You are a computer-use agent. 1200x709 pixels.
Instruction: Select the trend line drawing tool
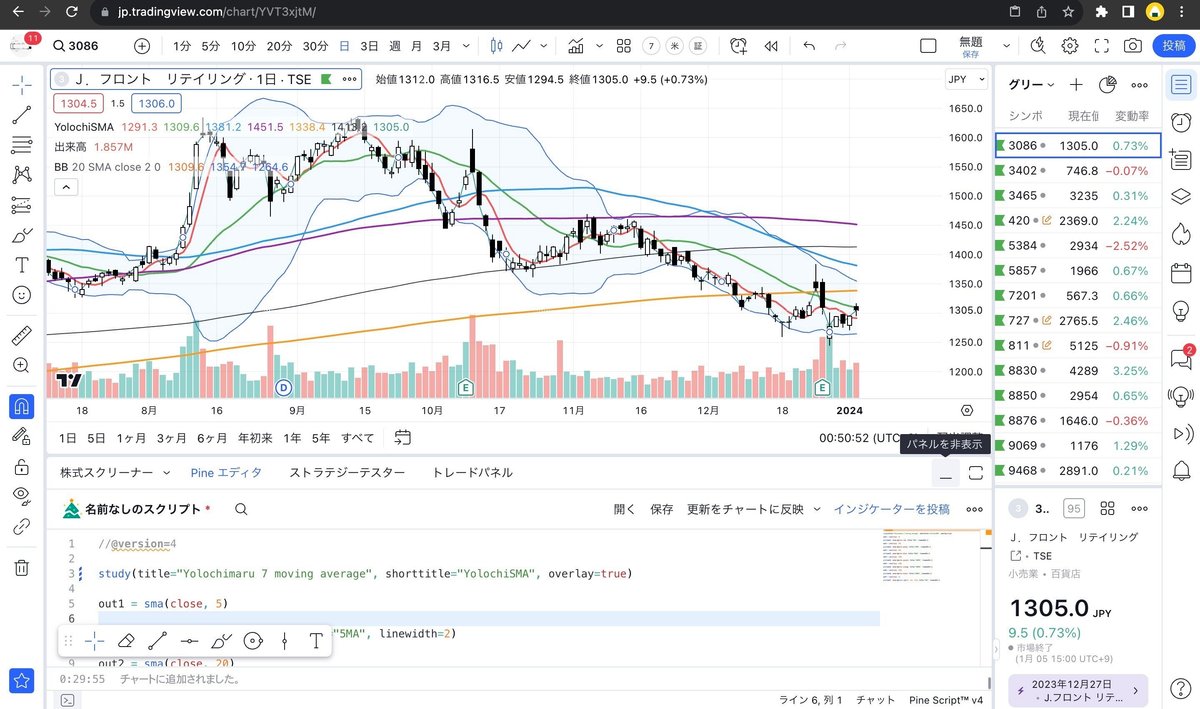[21, 115]
